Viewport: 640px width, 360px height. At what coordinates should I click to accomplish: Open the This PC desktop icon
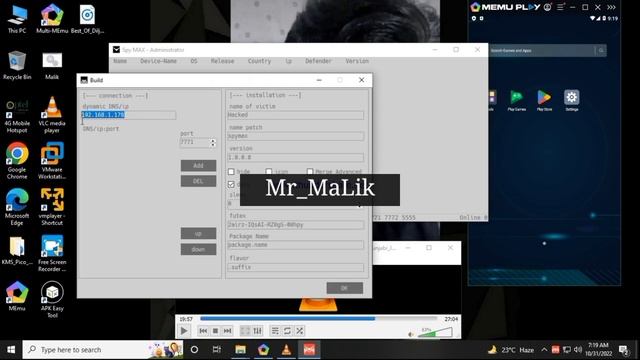(x=17, y=19)
